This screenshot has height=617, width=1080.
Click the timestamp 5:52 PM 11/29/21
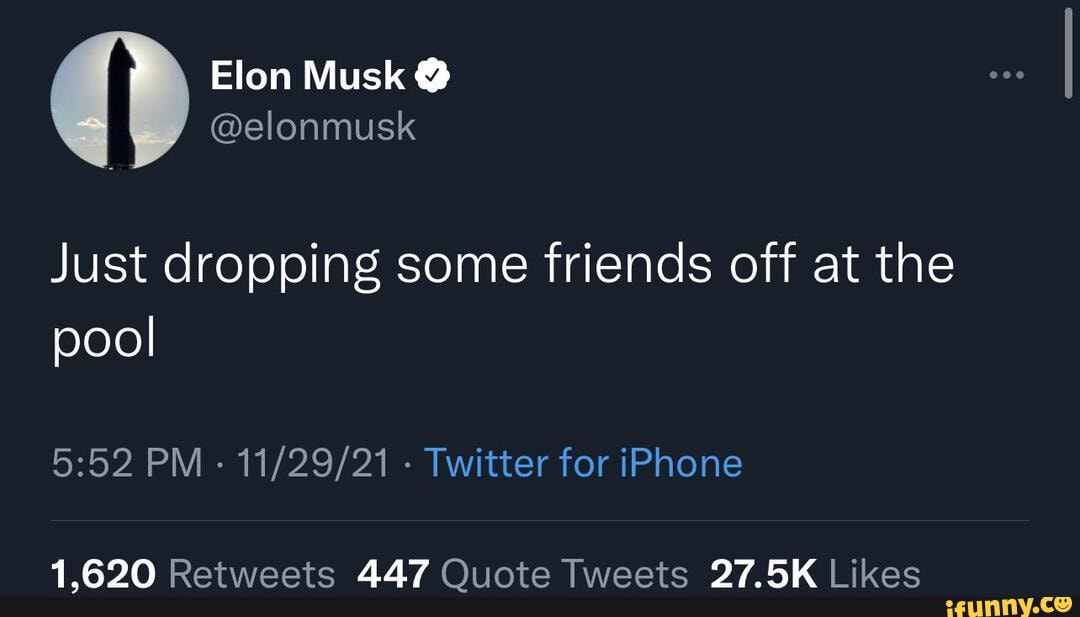tap(220, 463)
